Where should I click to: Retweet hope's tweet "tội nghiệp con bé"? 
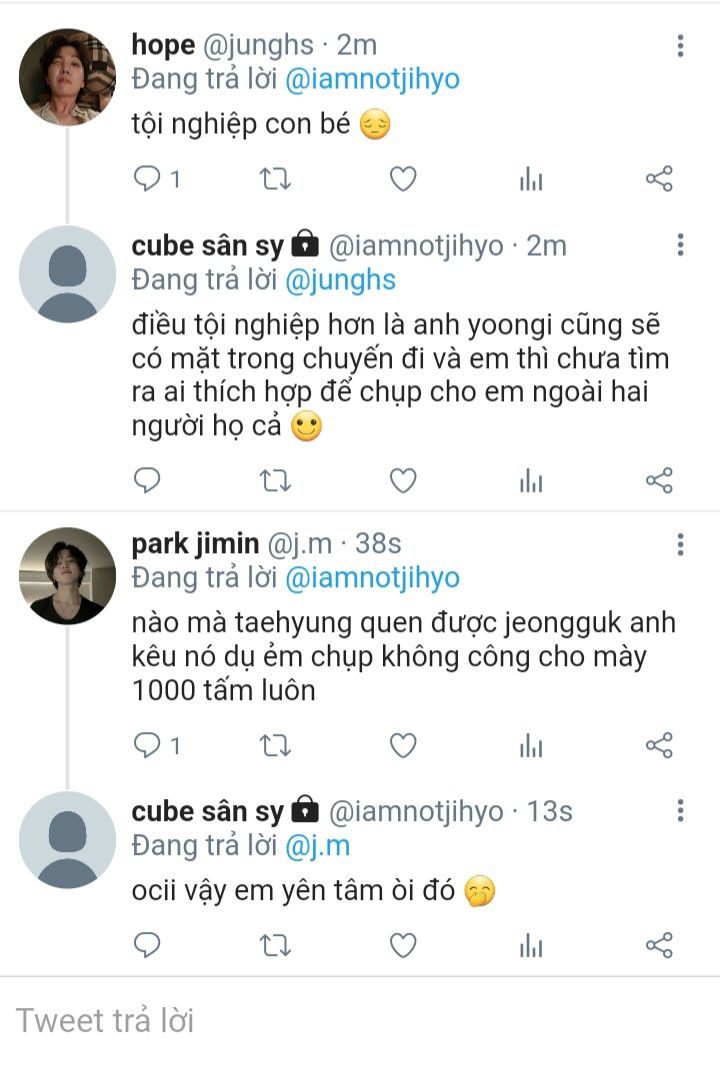[x=275, y=179]
